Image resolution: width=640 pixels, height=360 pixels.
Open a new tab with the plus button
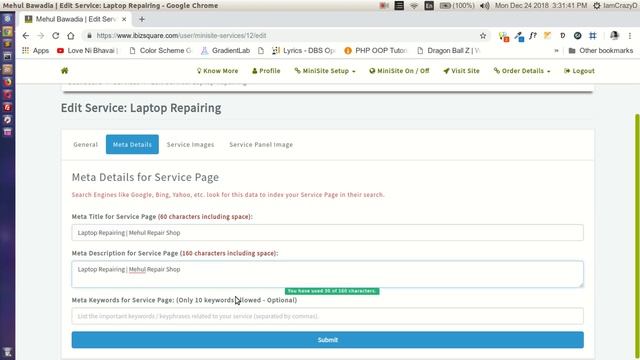[x=142, y=19]
